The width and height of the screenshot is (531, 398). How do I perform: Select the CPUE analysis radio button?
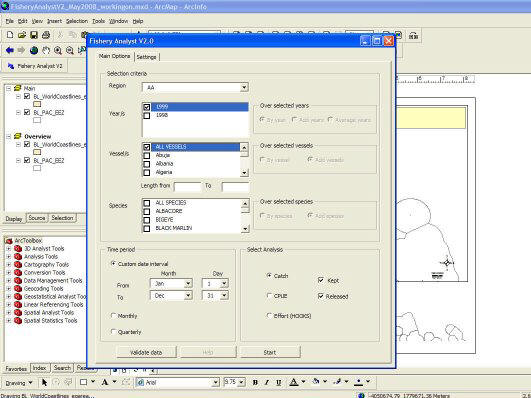tap(269, 296)
